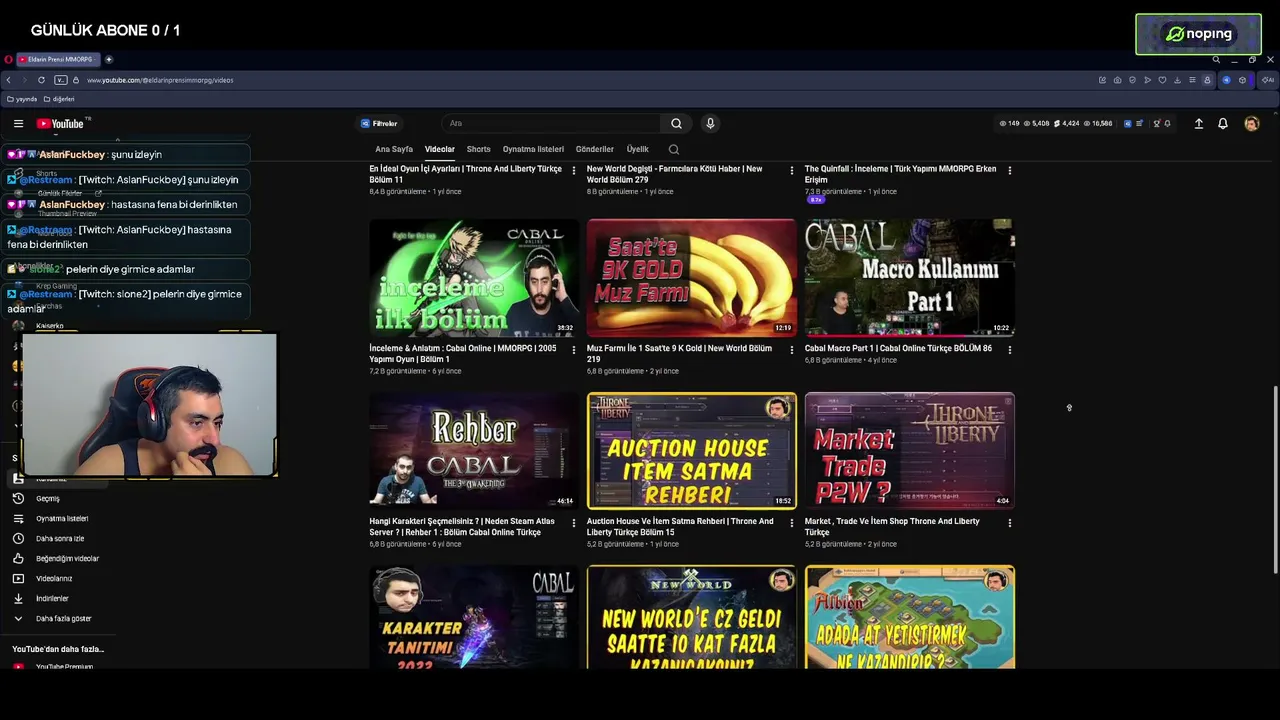
Task: Click the Beğendiğim videolar thumbs-up icon
Action: pos(18,558)
